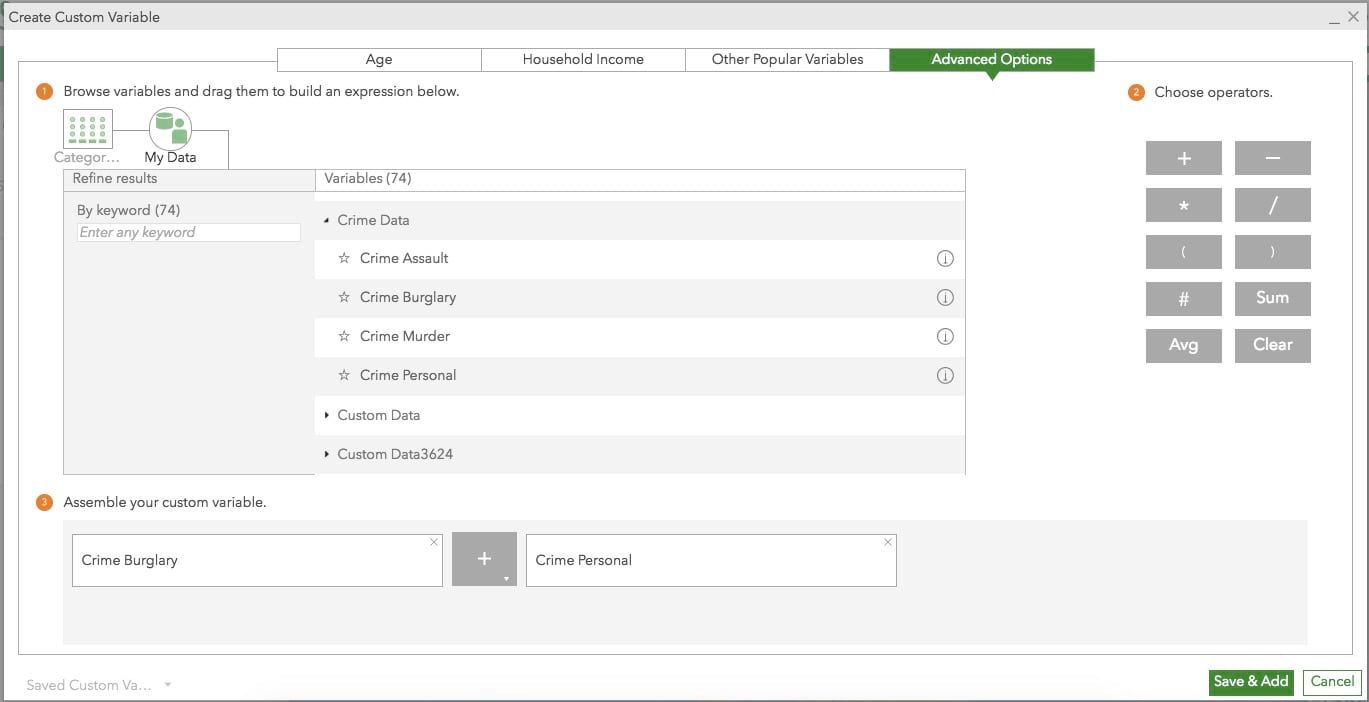Focus the keyword search field
Viewport: 1369px width, 702px height.
pyautogui.click(x=188, y=232)
